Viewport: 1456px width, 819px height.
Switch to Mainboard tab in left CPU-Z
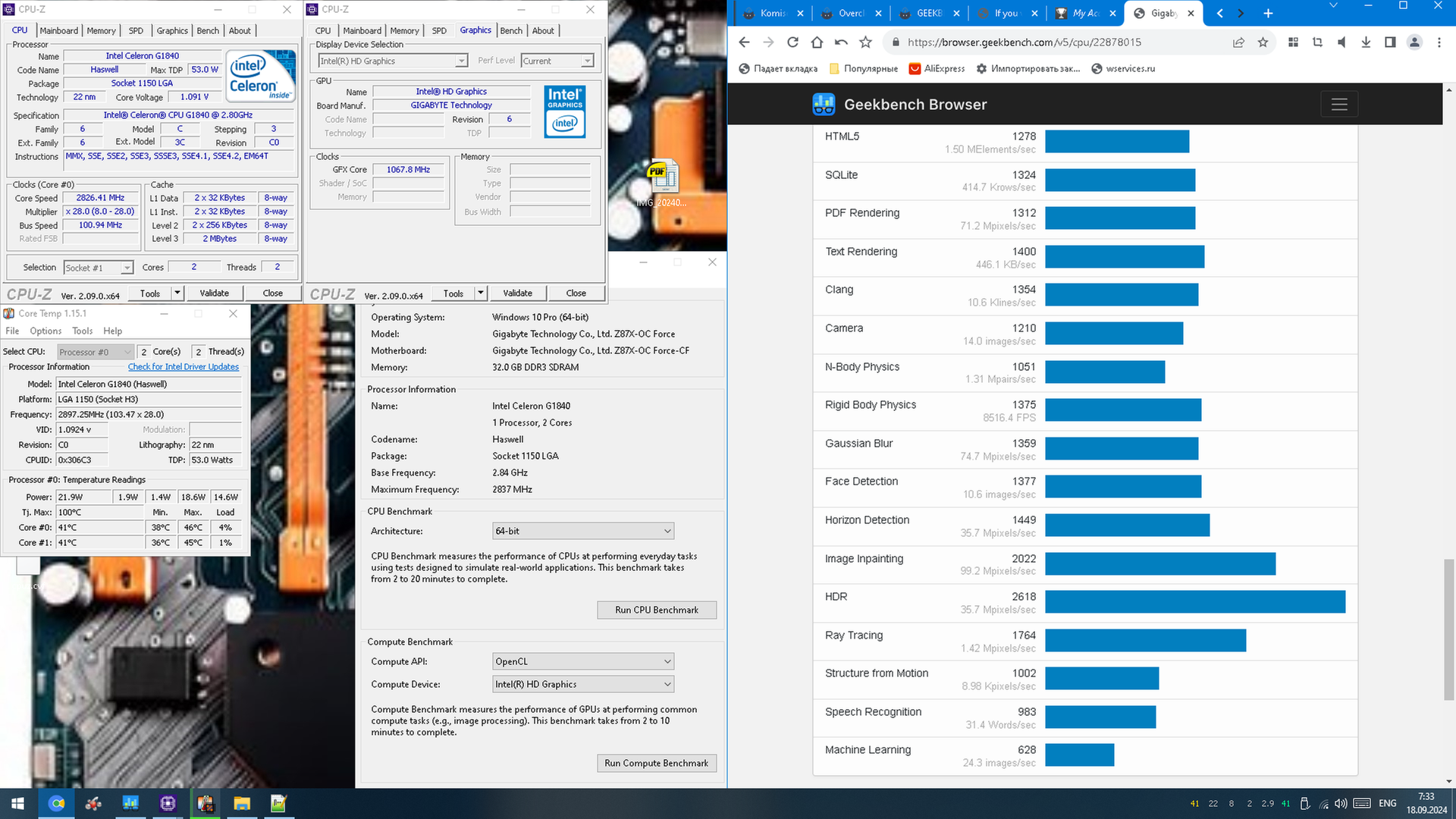pyautogui.click(x=59, y=30)
